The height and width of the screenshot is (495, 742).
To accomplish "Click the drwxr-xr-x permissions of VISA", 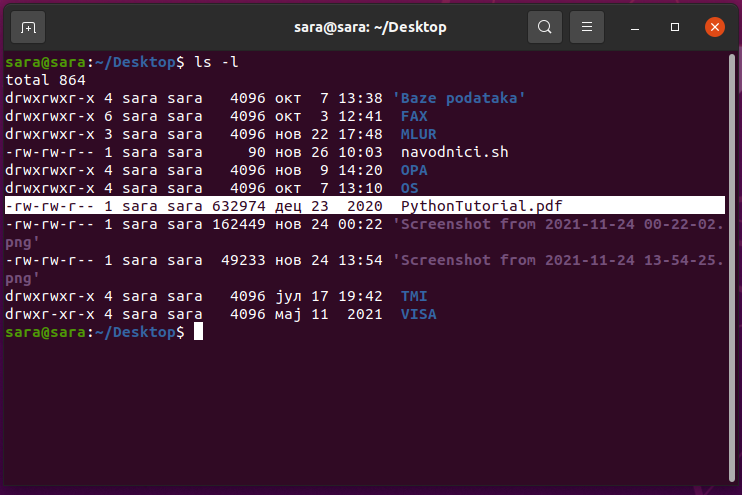I will click(50, 314).
